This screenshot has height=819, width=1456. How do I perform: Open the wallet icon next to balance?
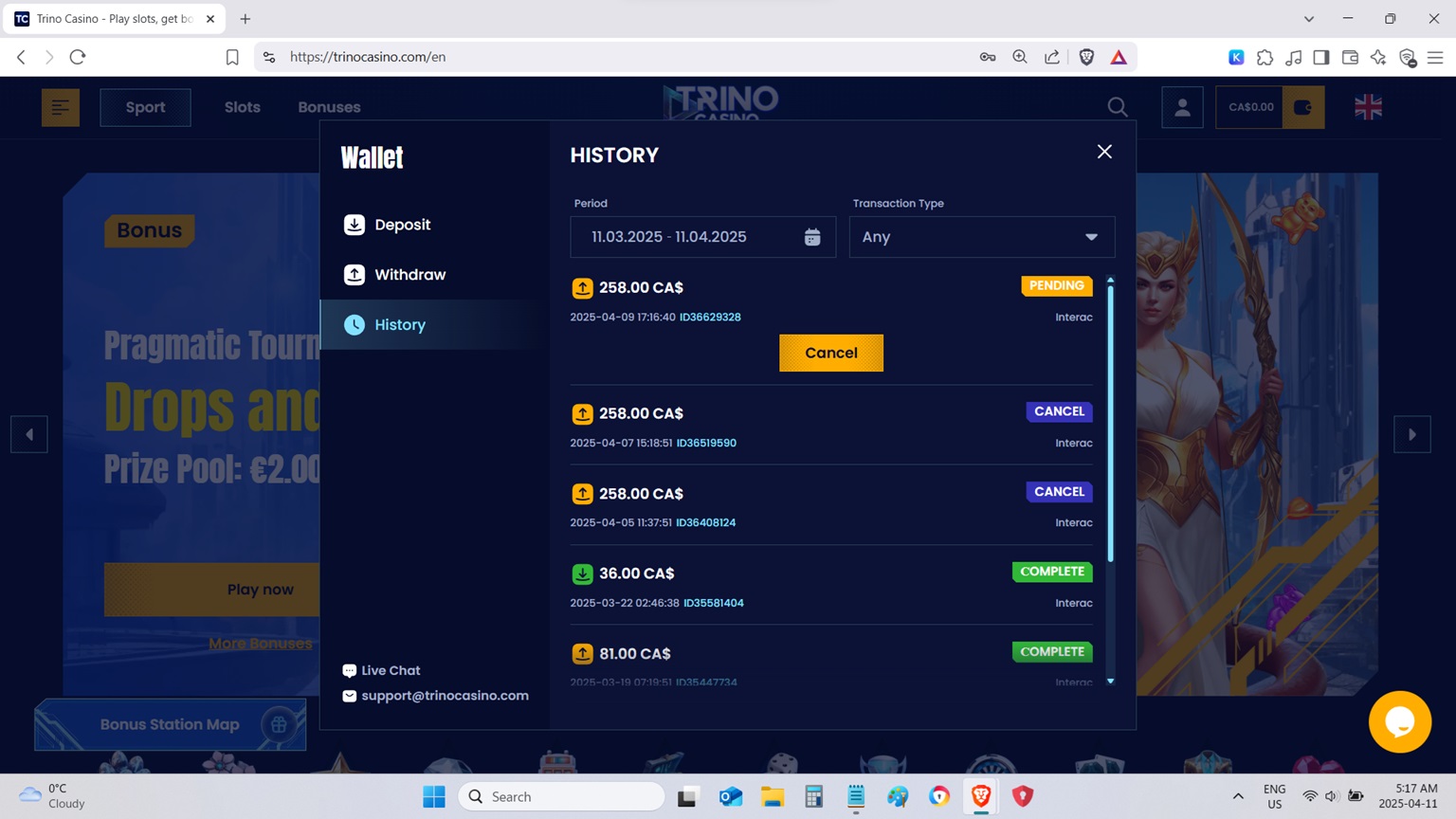click(x=1303, y=107)
